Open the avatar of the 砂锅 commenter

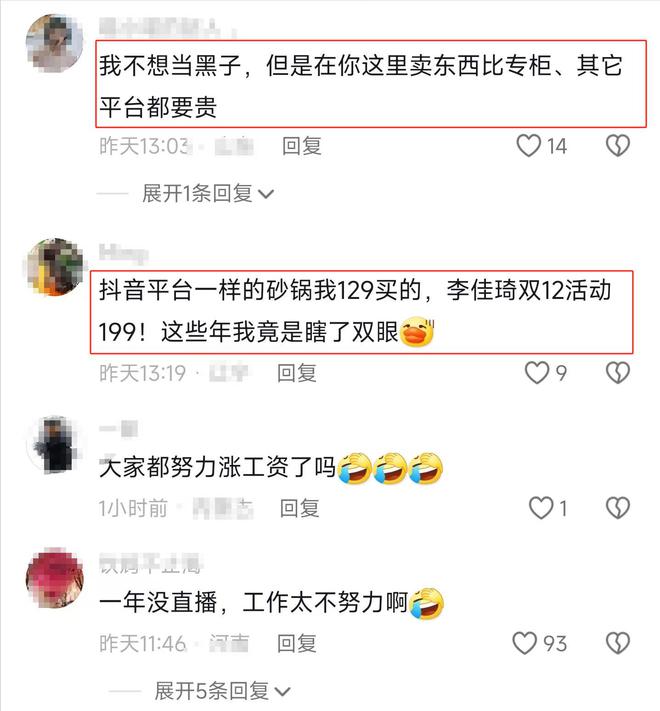55,268
